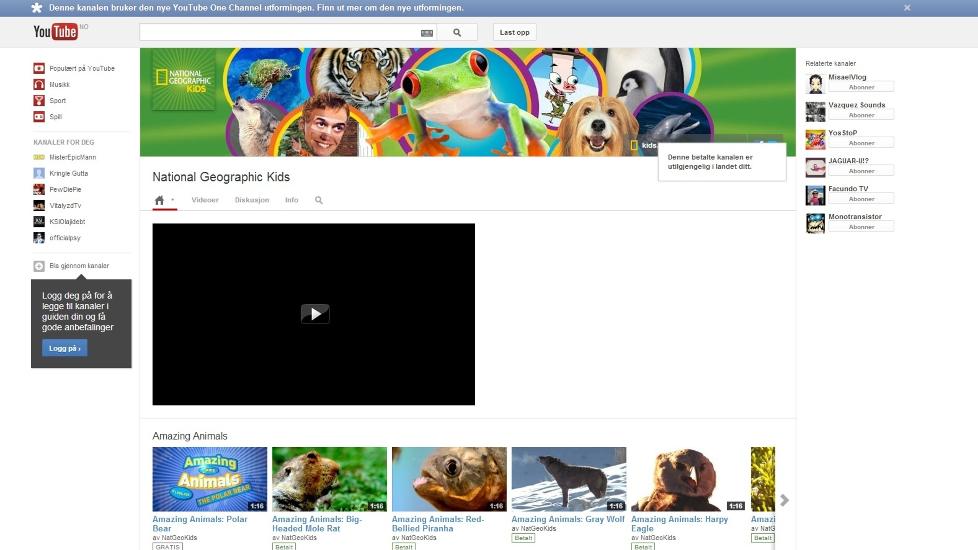The image size is (978, 550).
Task: Subscribe to JAGUAR-!!!? with Abonner
Action: (861, 171)
